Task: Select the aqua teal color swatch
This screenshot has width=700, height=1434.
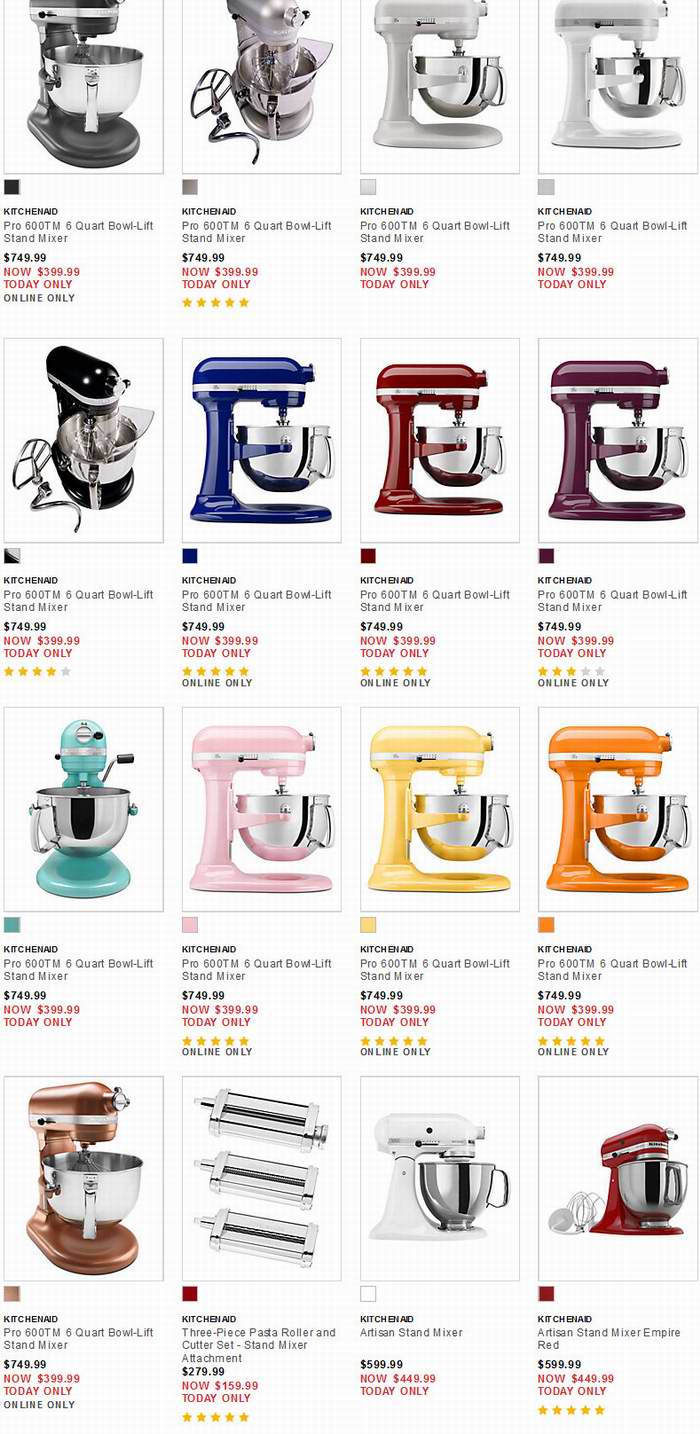Action: point(12,925)
